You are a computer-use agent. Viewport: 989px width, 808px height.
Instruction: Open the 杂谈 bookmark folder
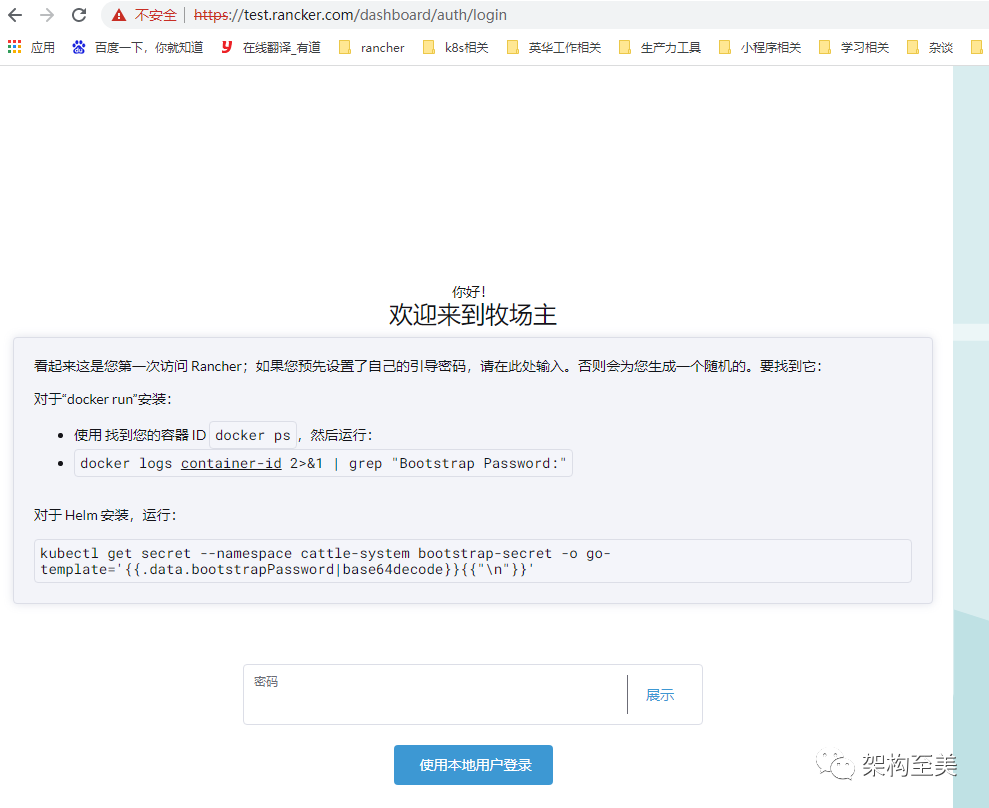pyautogui.click(x=930, y=47)
